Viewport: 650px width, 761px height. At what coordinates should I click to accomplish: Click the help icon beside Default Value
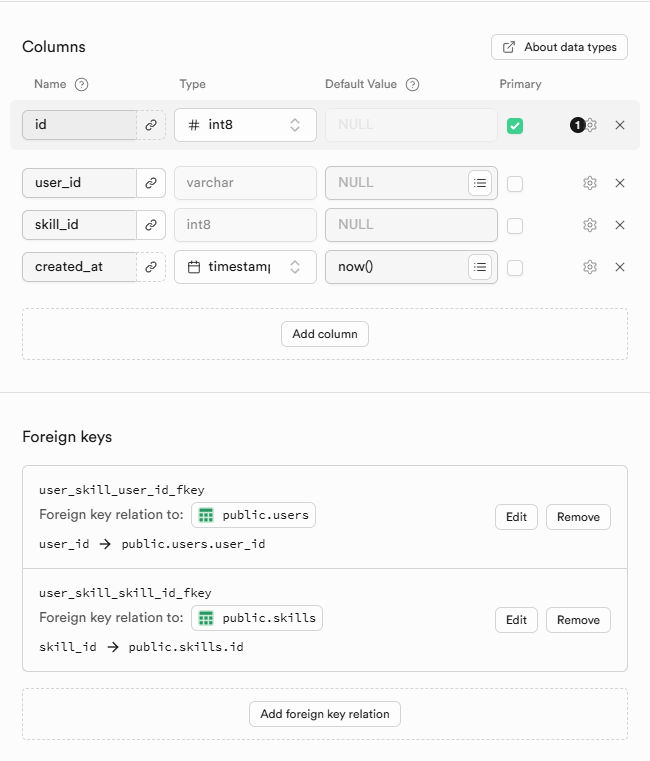tap(412, 85)
